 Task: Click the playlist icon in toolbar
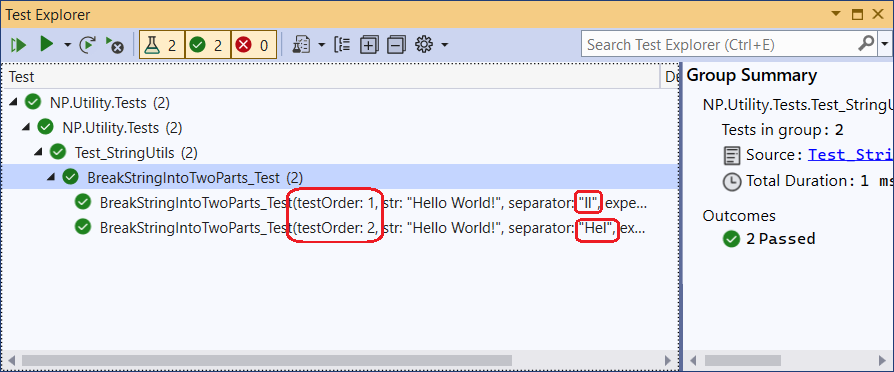click(301, 45)
